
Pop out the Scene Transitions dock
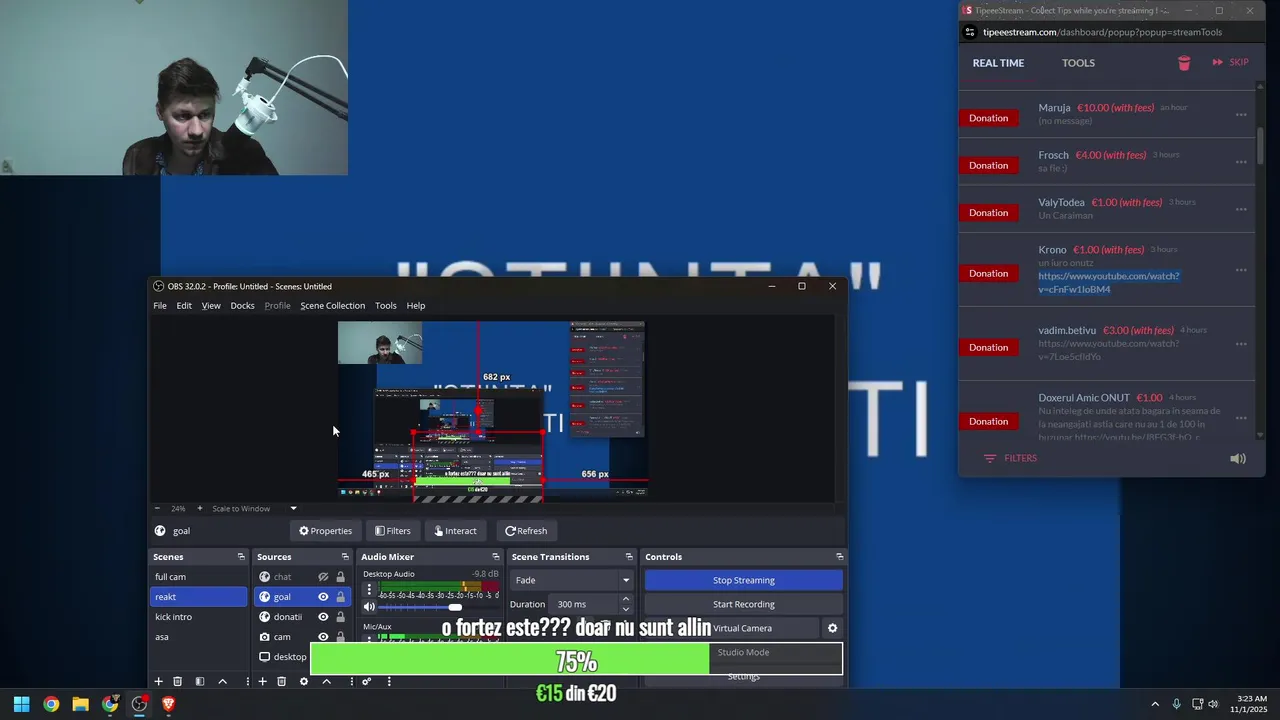(x=629, y=557)
